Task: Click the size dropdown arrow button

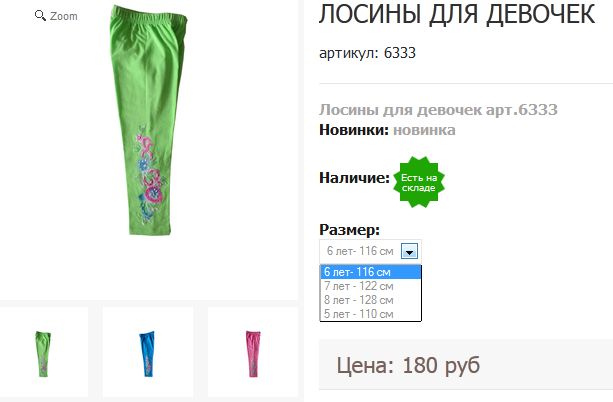Action: (409, 251)
